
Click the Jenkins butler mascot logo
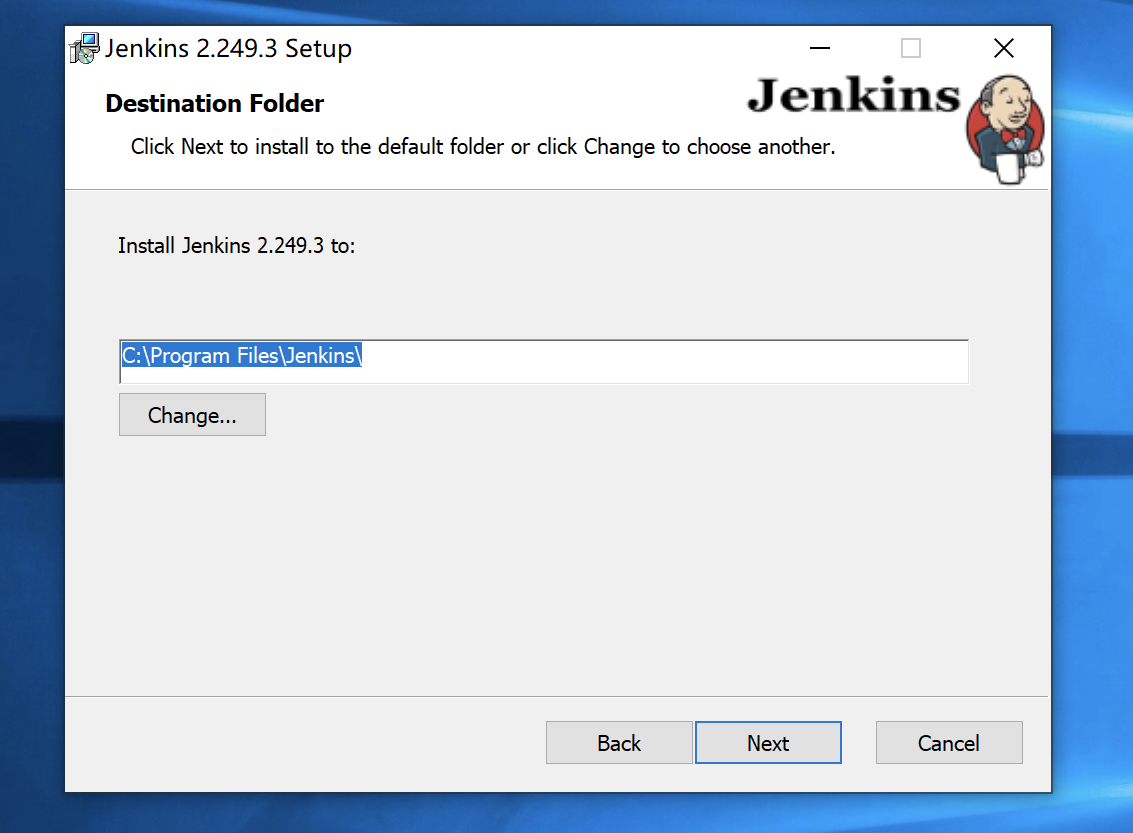click(1005, 129)
